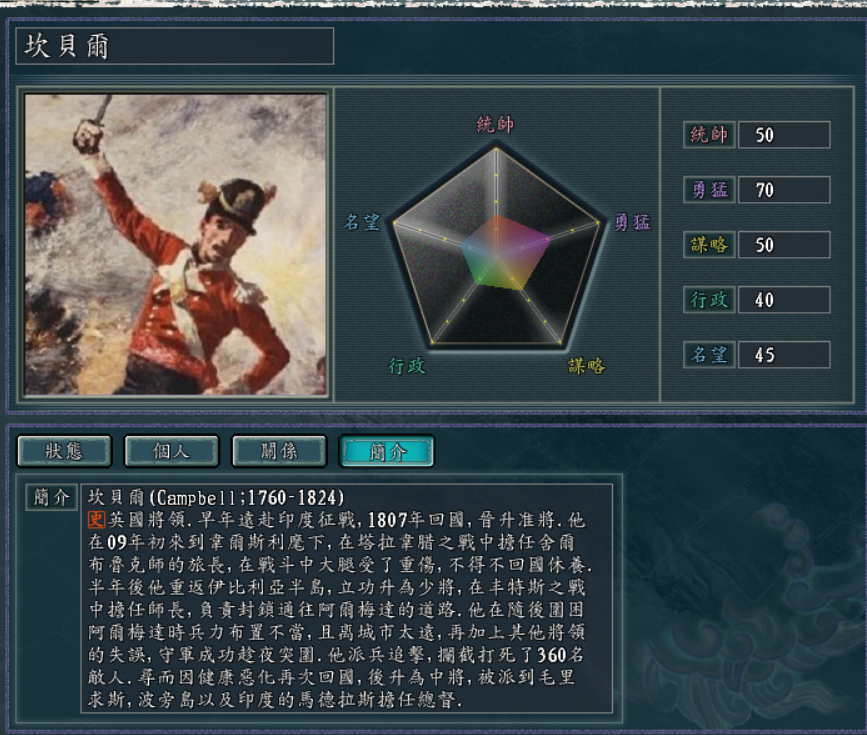This screenshot has height=735, width=867.
Task: Click the 名望 value field showing 45
Action: [784, 355]
